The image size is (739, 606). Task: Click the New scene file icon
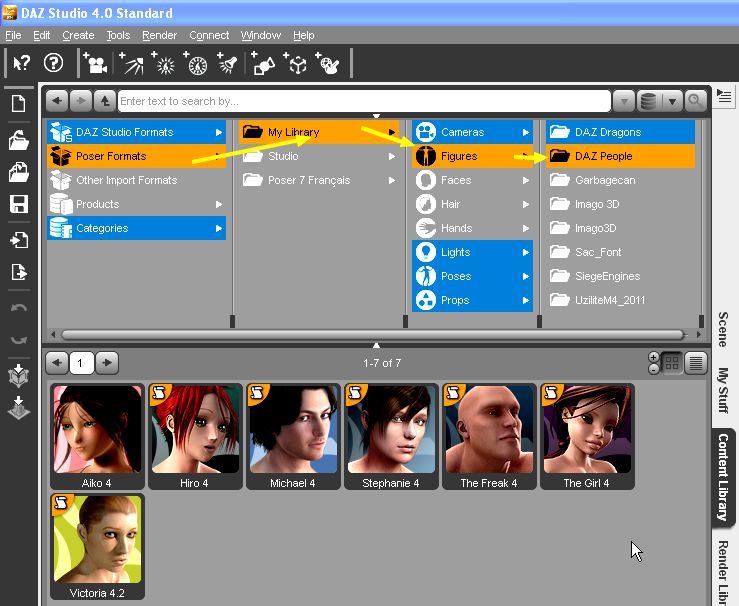[x=18, y=104]
